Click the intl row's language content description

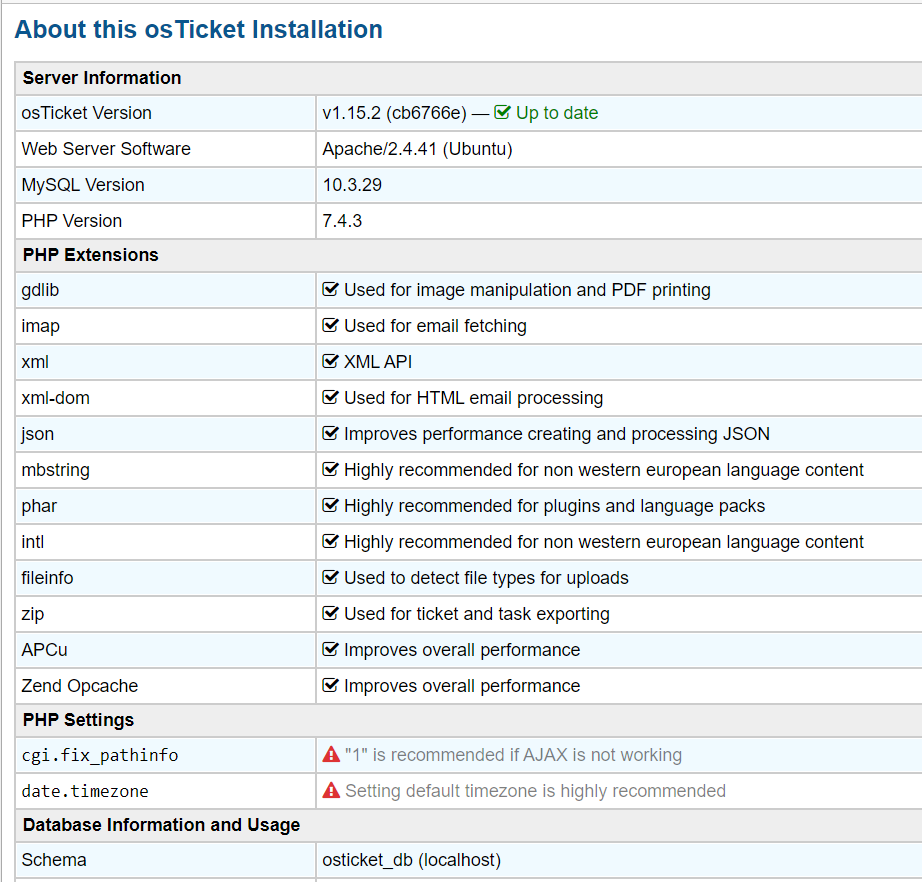[604, 542]
